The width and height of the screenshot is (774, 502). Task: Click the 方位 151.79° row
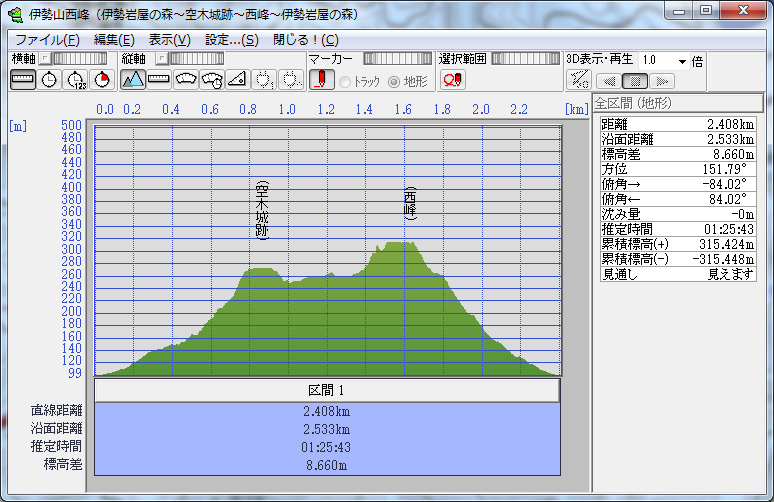678,169
